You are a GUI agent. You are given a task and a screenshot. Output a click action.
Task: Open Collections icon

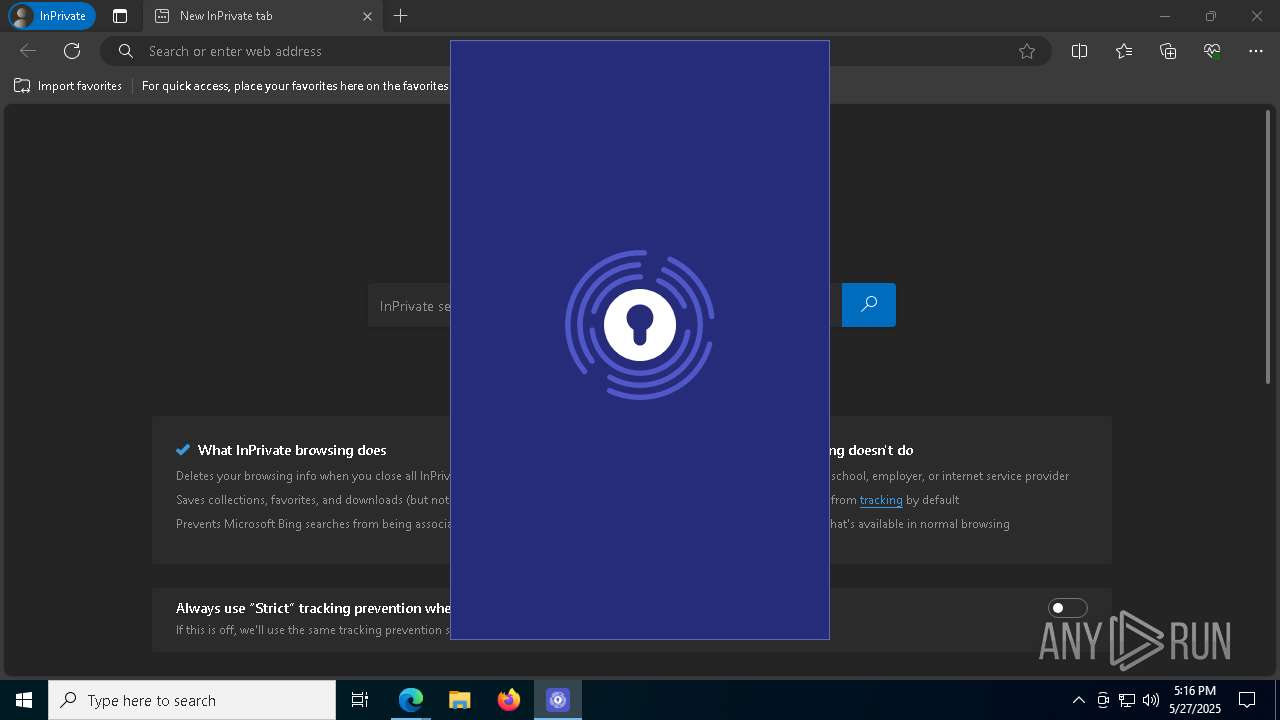pos(1168,51)
